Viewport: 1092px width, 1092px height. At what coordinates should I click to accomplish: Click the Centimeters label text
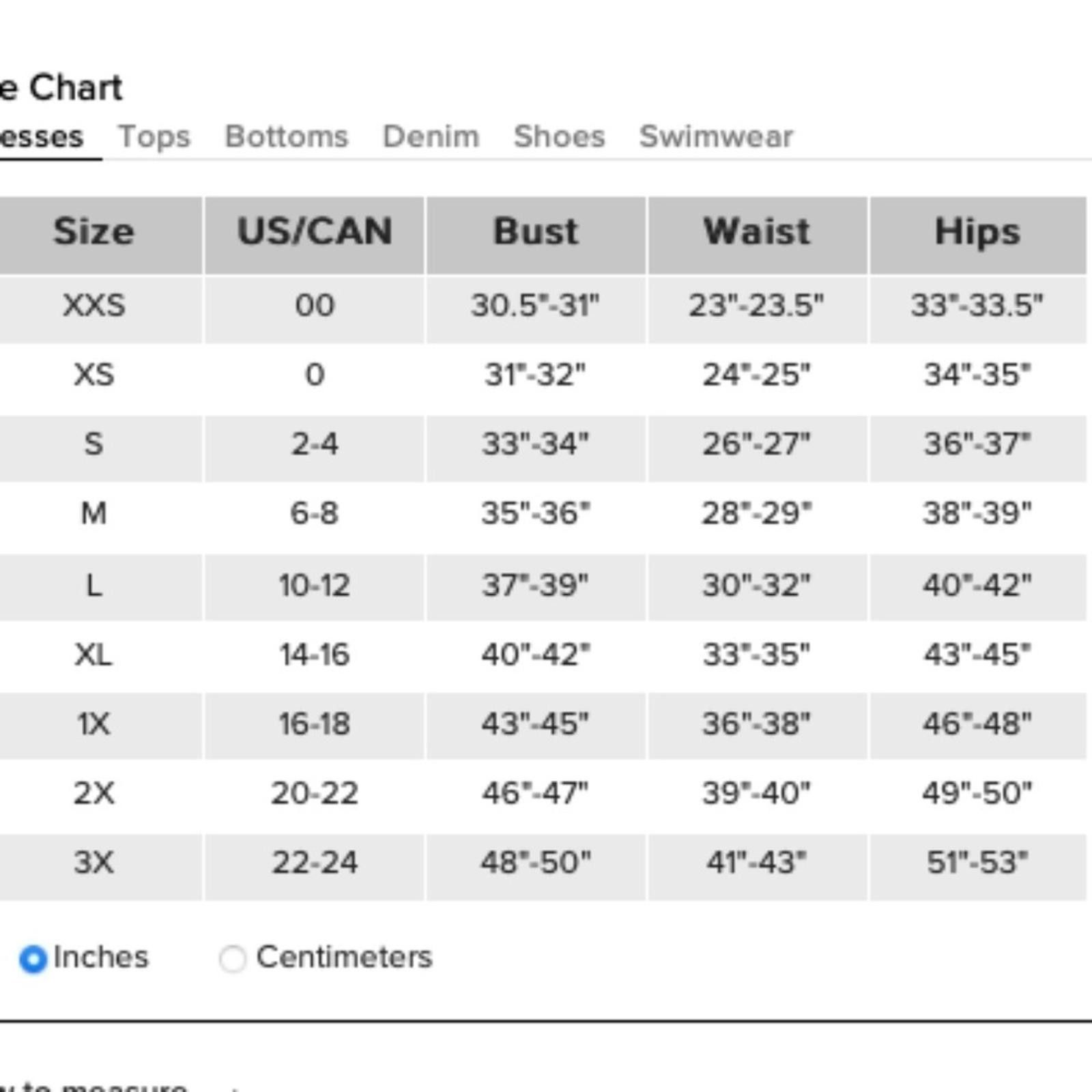pos(344,957)
